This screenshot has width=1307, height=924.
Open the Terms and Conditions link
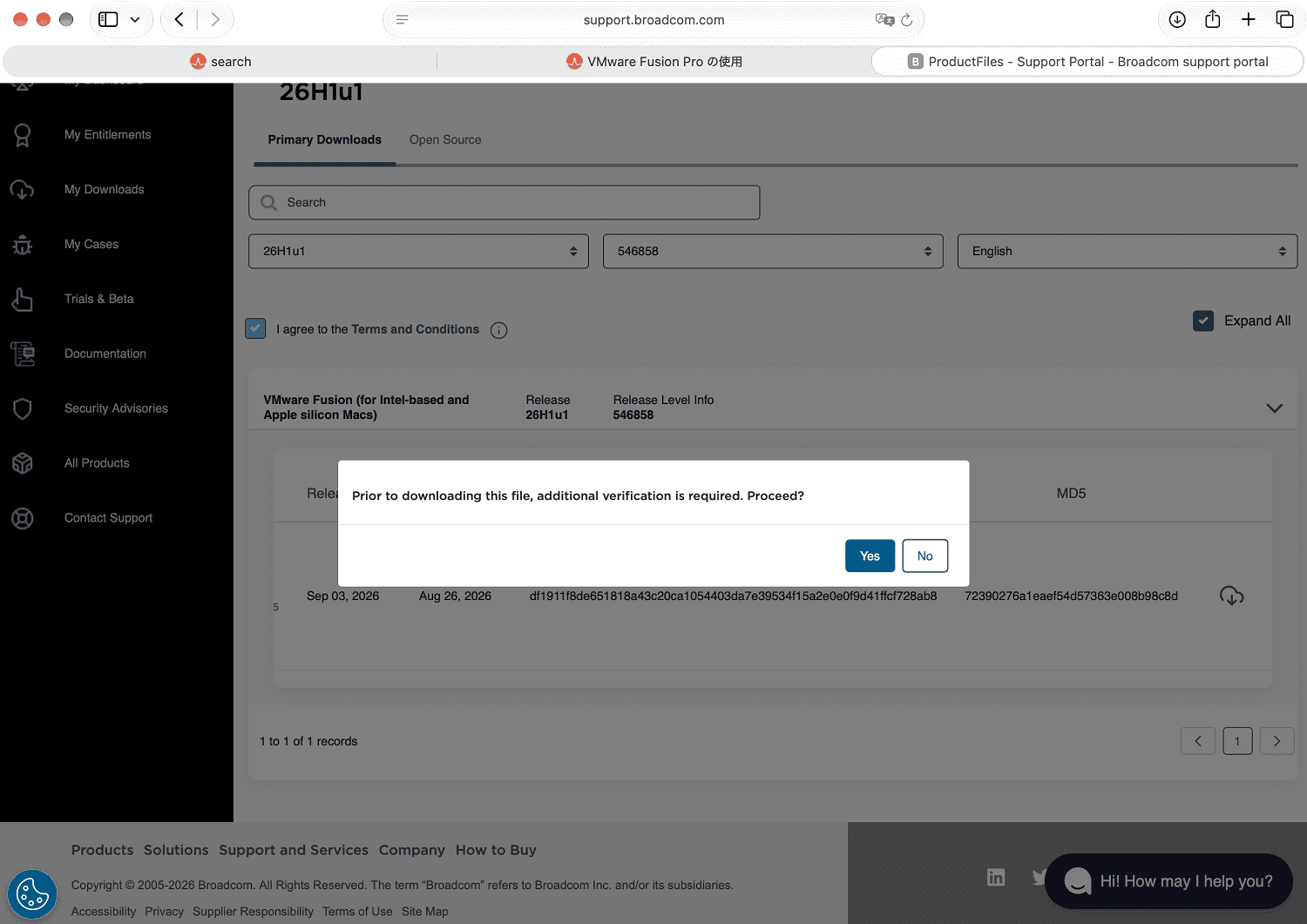(x=416, y=329)
